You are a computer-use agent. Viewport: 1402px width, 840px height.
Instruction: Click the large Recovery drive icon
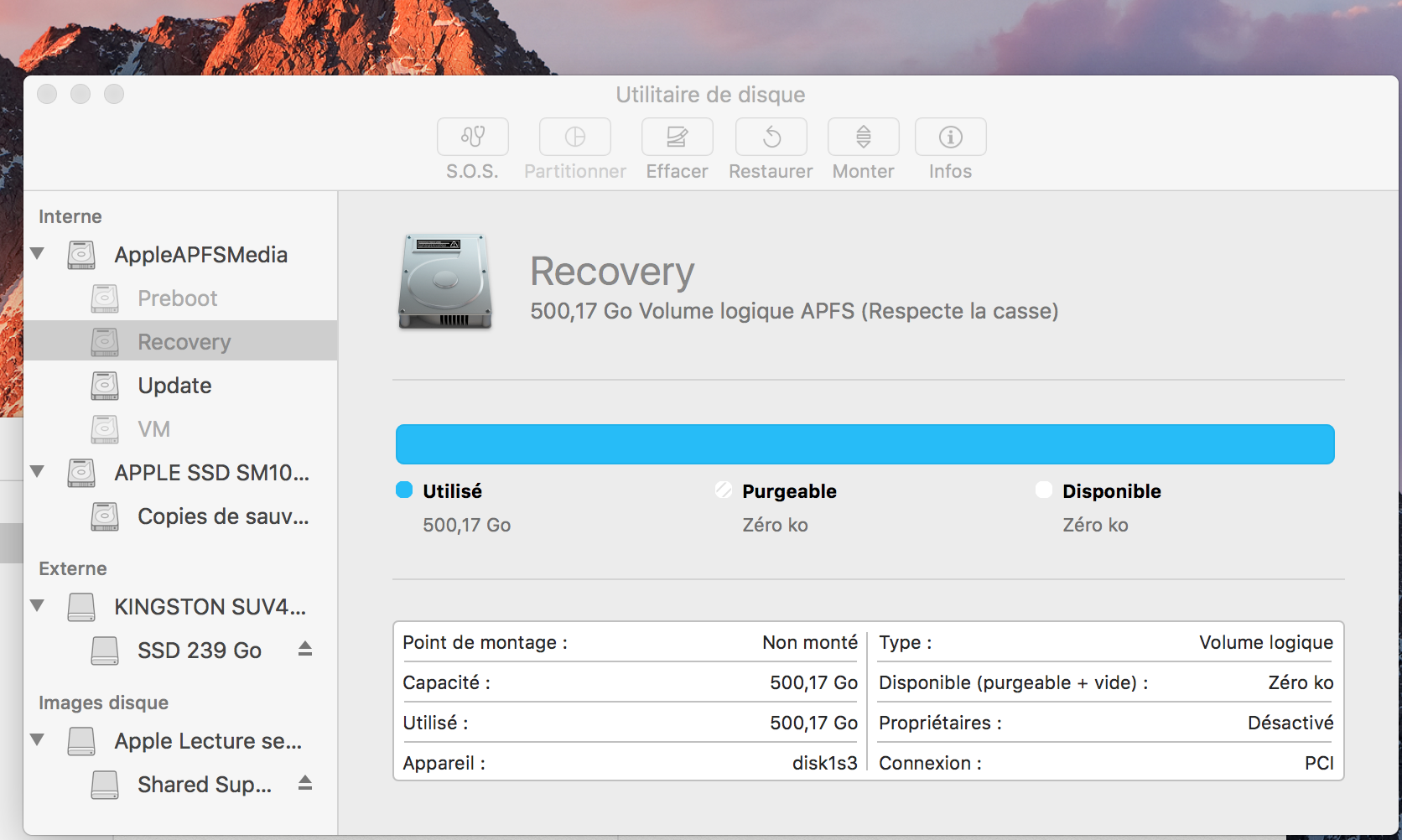pos(444,282)
